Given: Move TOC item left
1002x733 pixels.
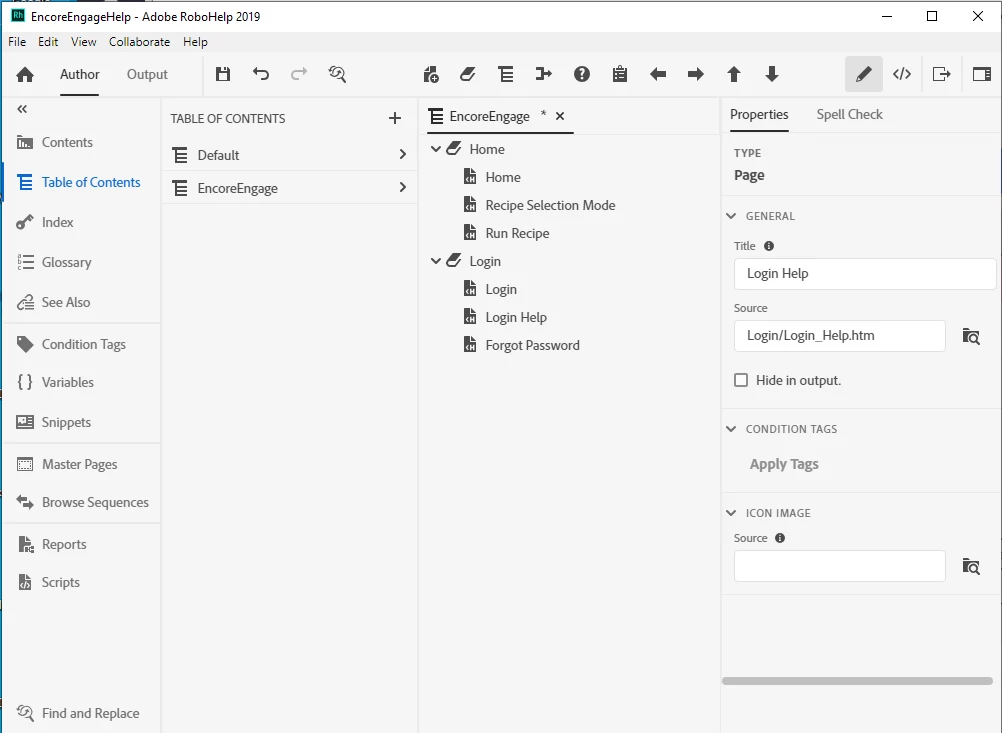Looking at the screenshot, I should point(658,74).
